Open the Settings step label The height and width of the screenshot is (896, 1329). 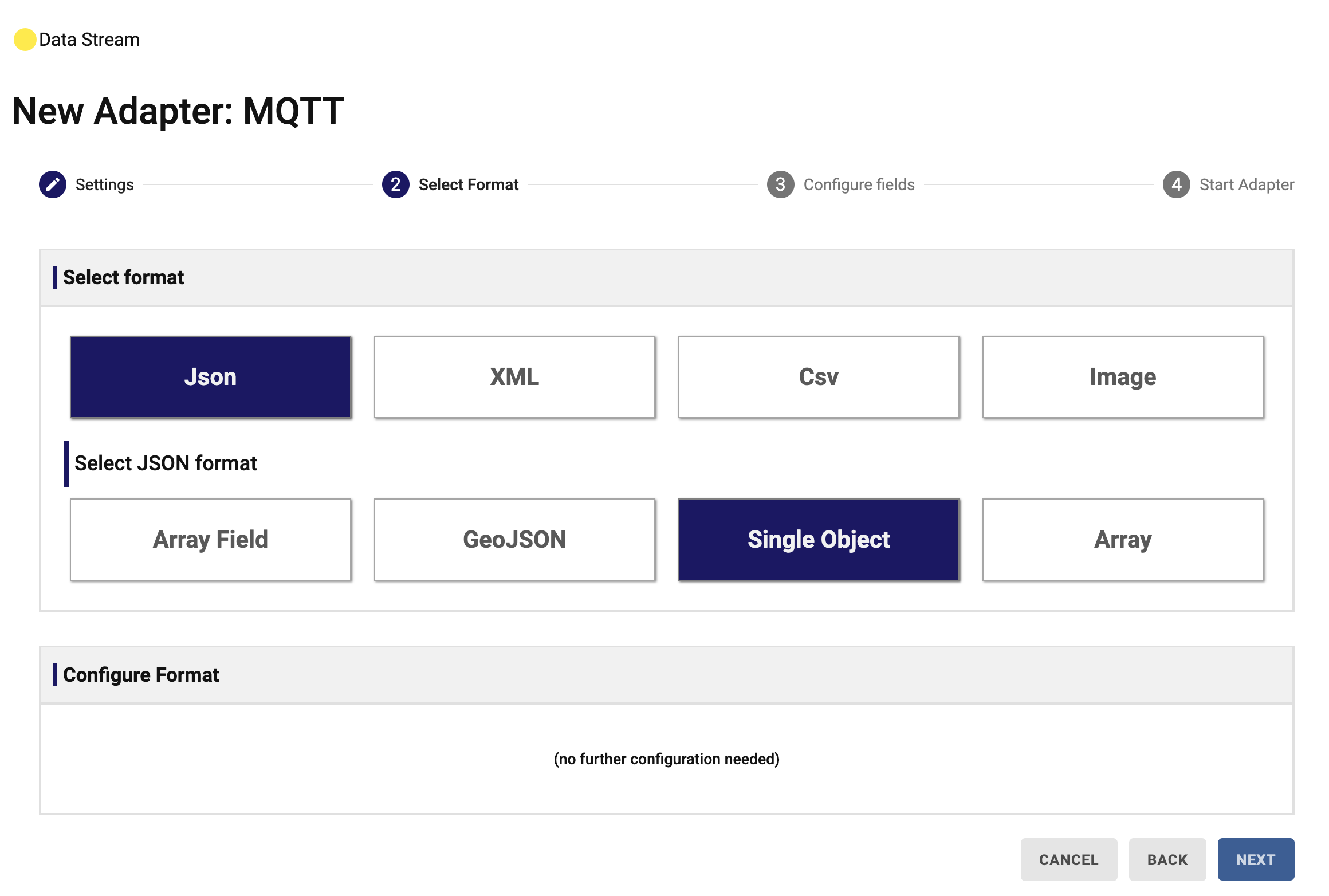click(x=104, y=184)
